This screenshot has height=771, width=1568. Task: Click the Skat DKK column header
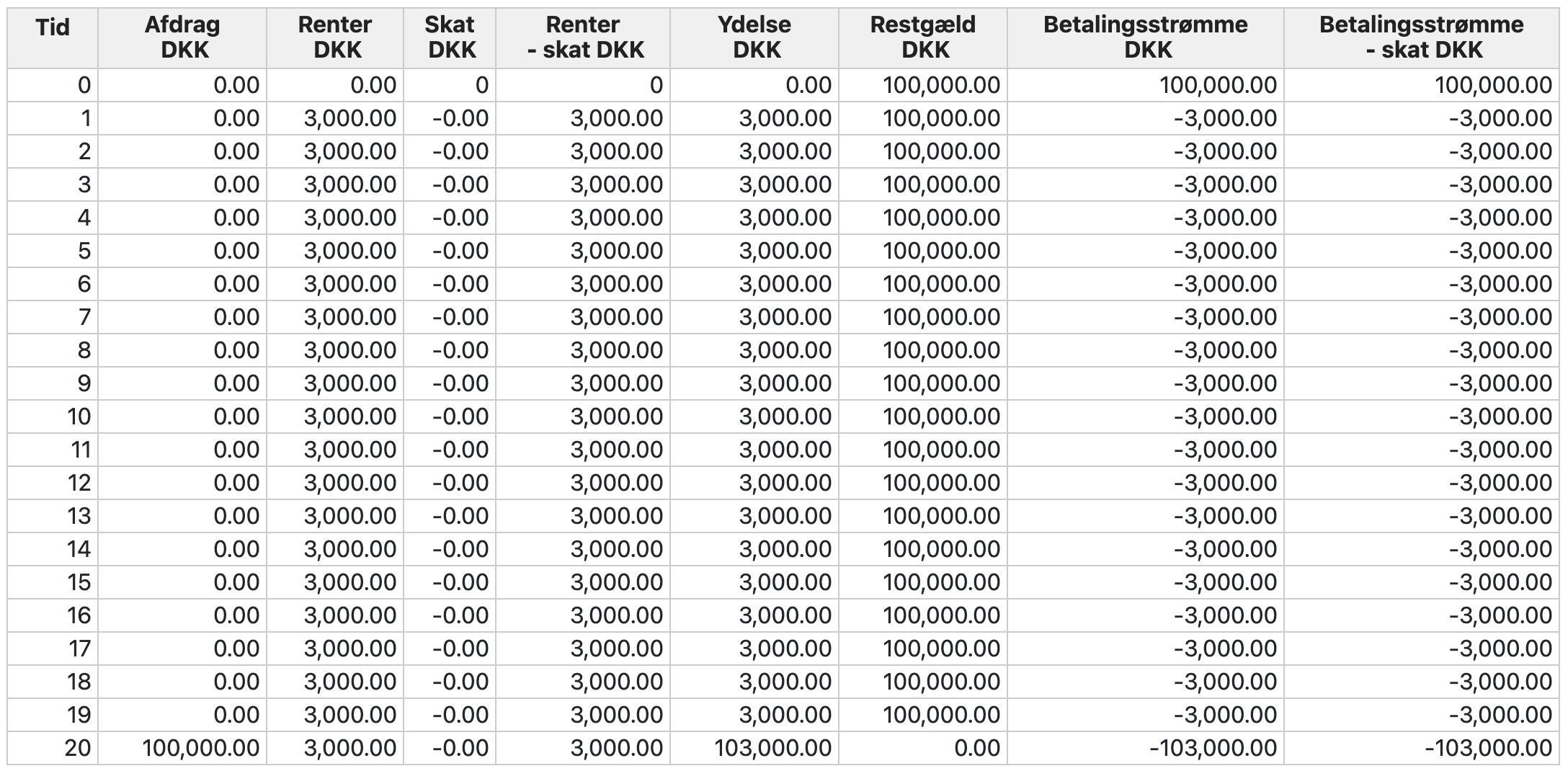click(x=450, y=37)
